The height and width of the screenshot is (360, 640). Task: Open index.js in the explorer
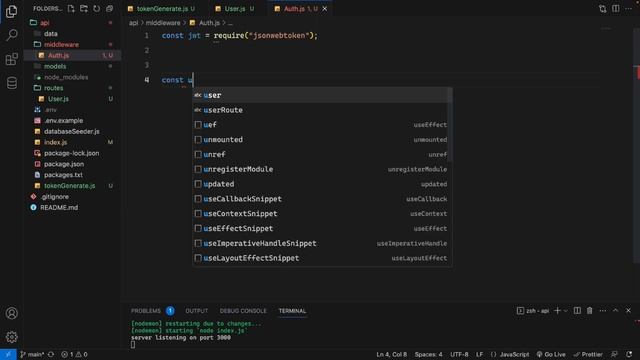pos(72,142)
